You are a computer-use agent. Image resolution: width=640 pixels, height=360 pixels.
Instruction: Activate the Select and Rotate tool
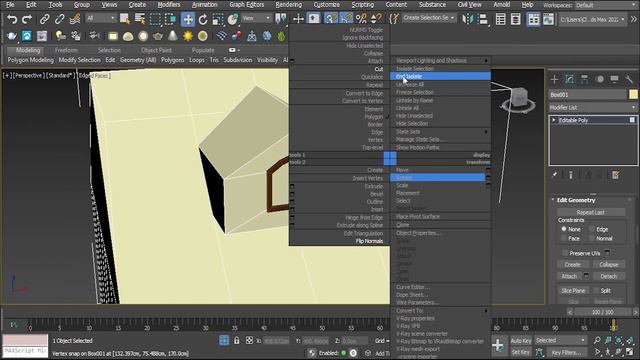coord(203,19)
